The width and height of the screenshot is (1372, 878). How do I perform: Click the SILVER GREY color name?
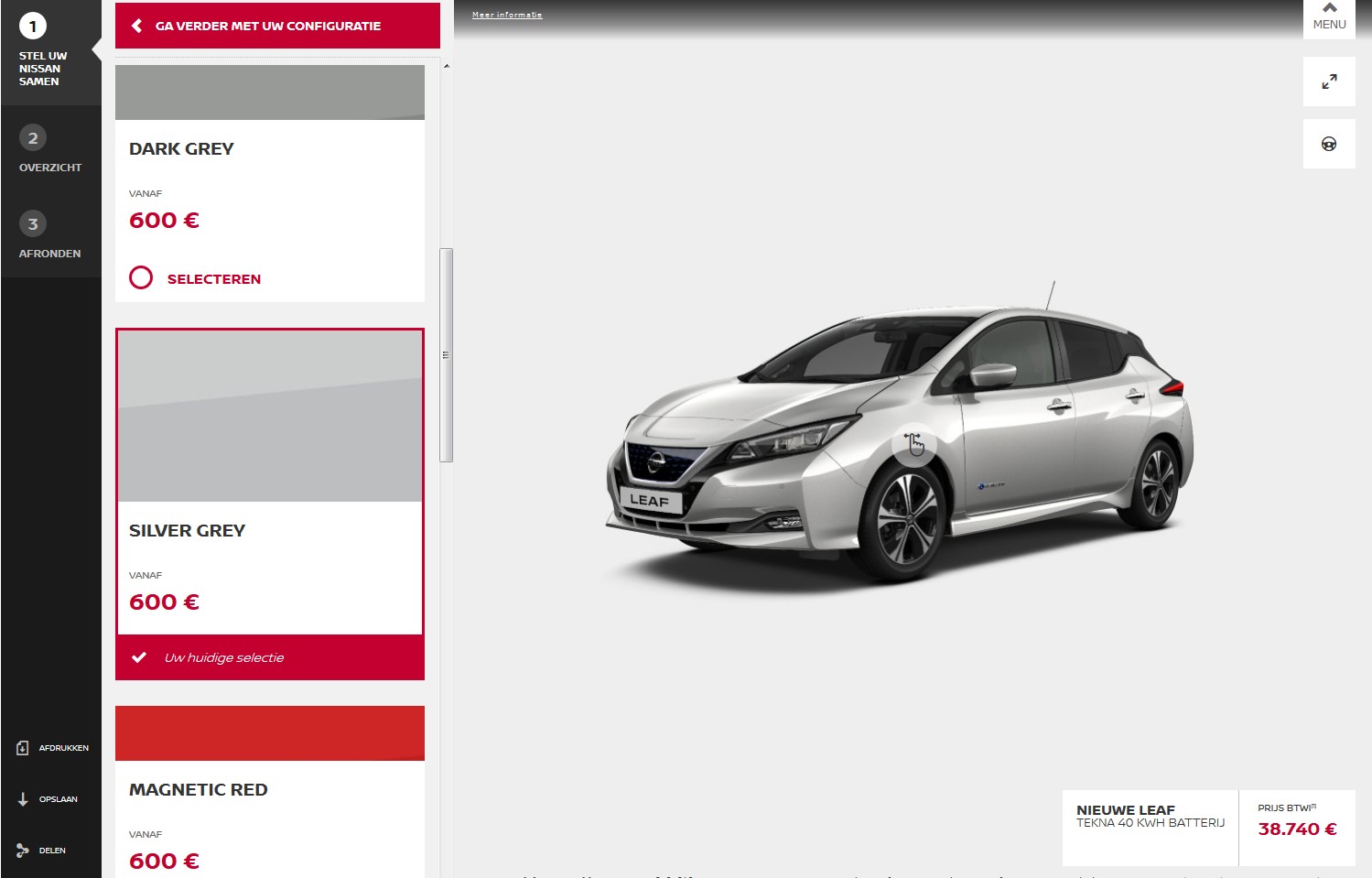188,531
